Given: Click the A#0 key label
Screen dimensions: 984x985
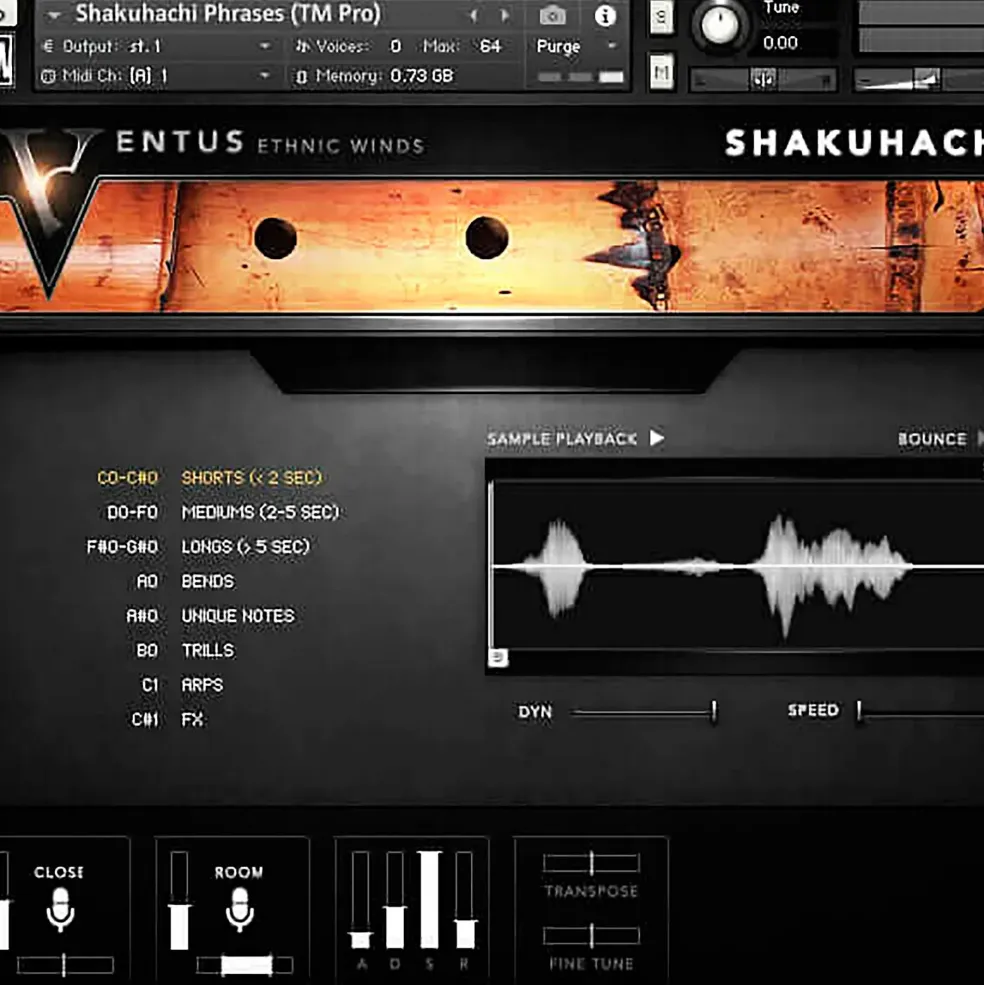Looking at the screenshot, I should click(x=142, y=616).
